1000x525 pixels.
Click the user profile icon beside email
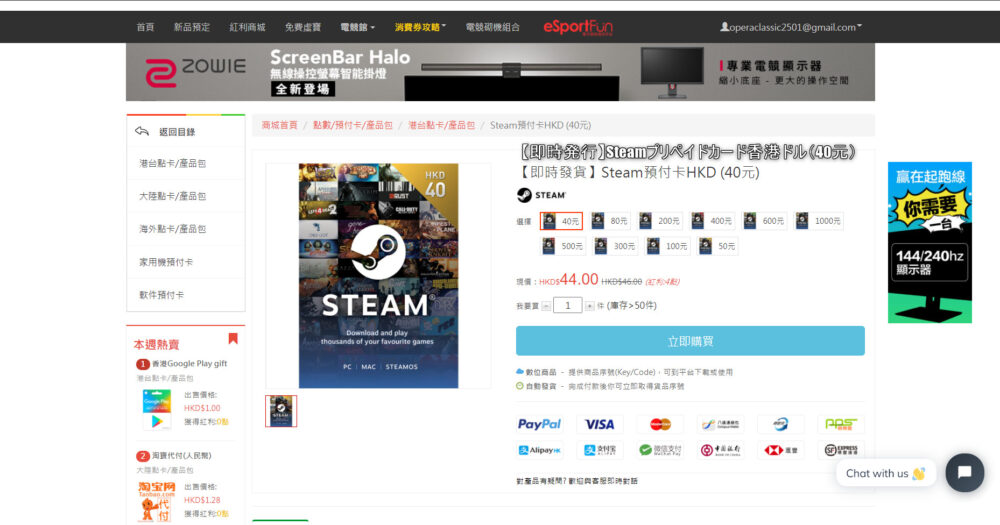click(724, 27)
